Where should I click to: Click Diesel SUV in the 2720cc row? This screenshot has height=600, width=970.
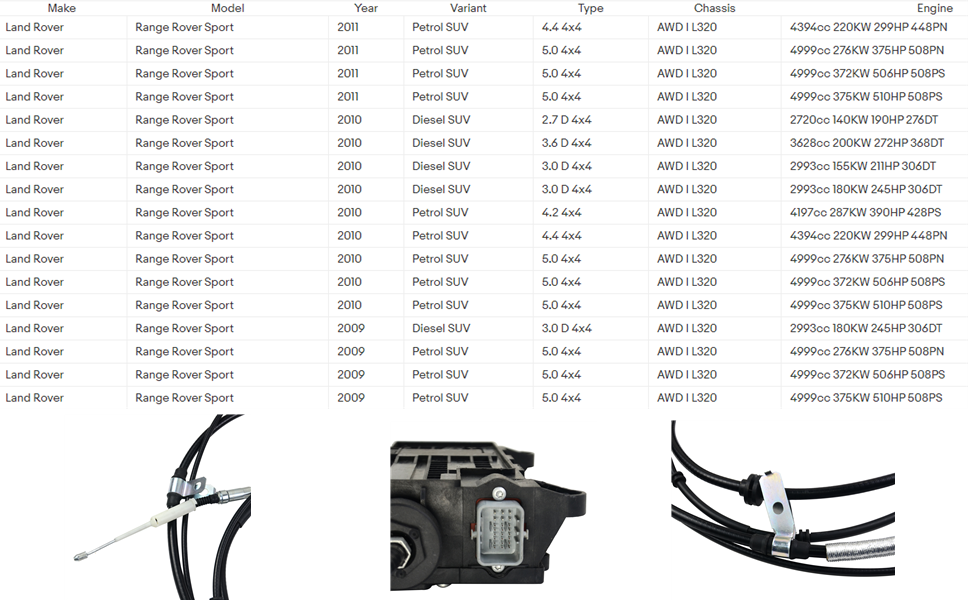coord(441,120)
